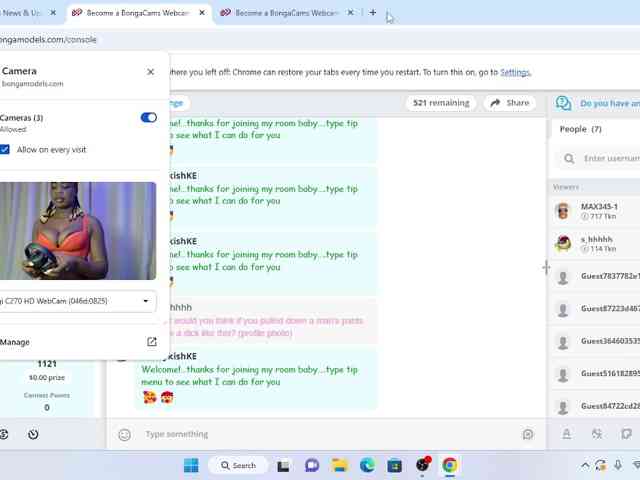This screenshot has height=480, width=640.
Task: Click s_hhhhh avatar icon
Action: coord(563,244)
